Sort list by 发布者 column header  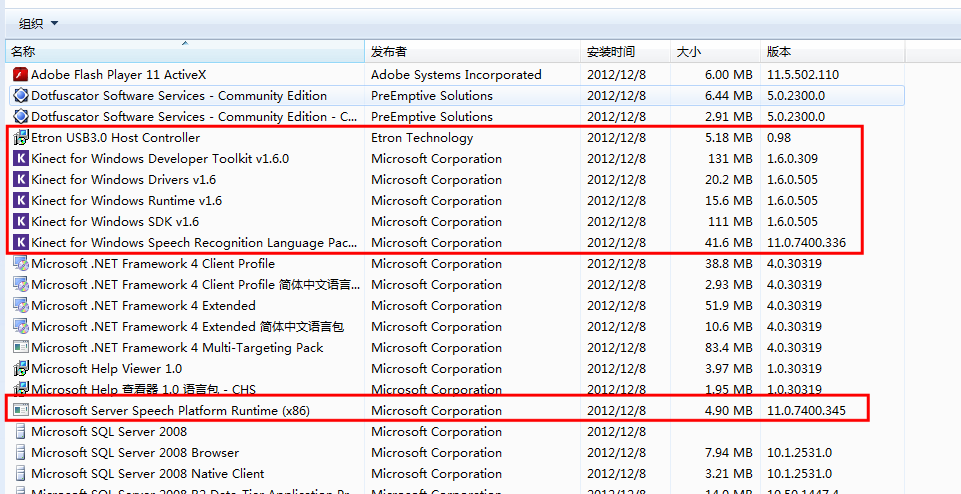pyautogui.click(x=473, y=51)
